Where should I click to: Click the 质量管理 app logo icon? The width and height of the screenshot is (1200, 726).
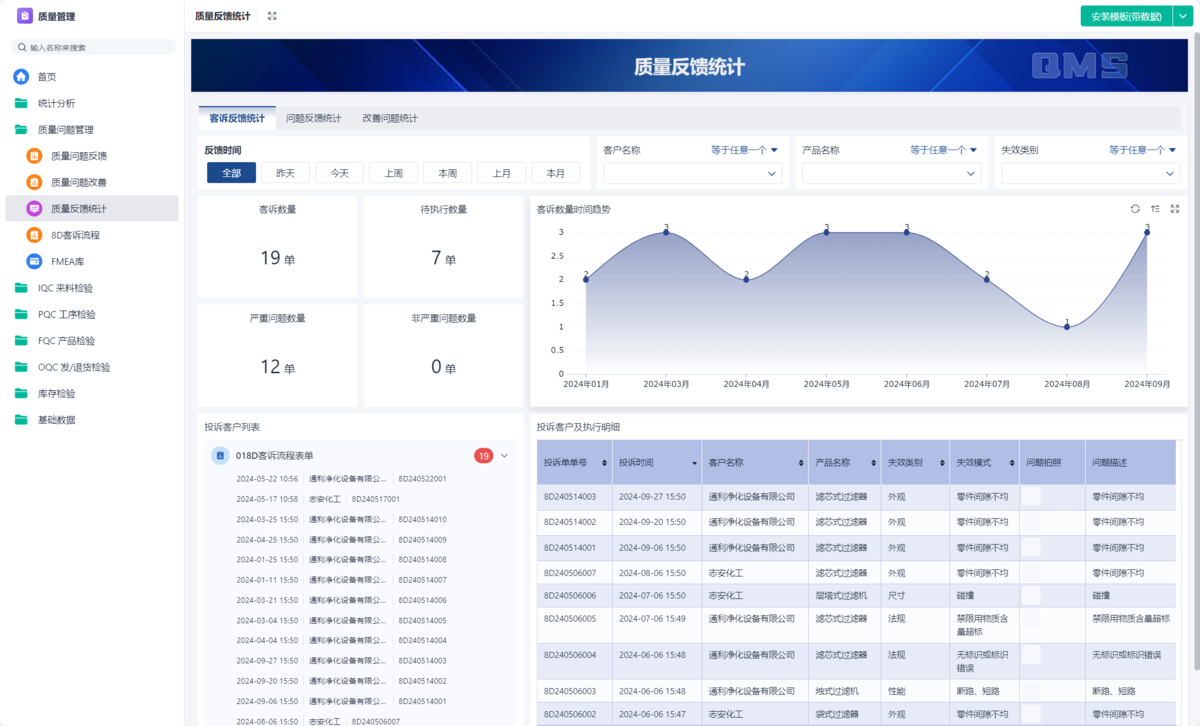click(x=25, y=16)
